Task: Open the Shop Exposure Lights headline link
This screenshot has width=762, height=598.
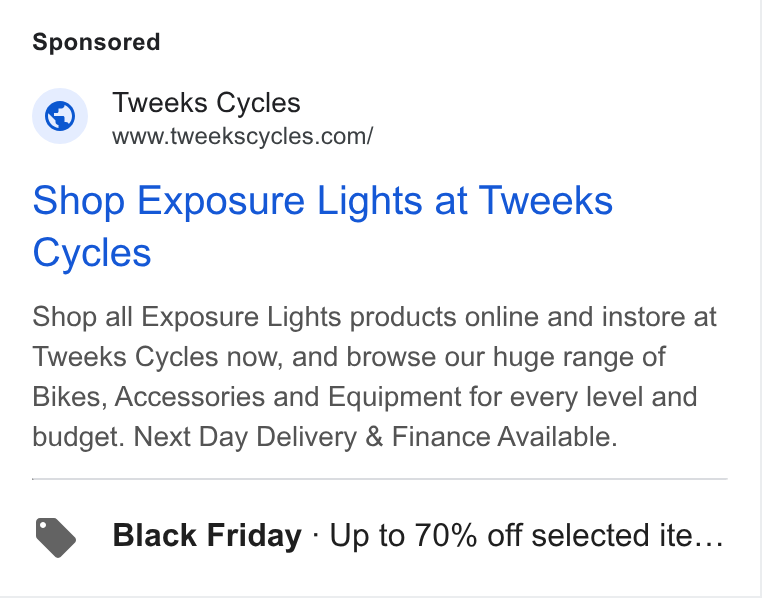Action: click(323, 226)
